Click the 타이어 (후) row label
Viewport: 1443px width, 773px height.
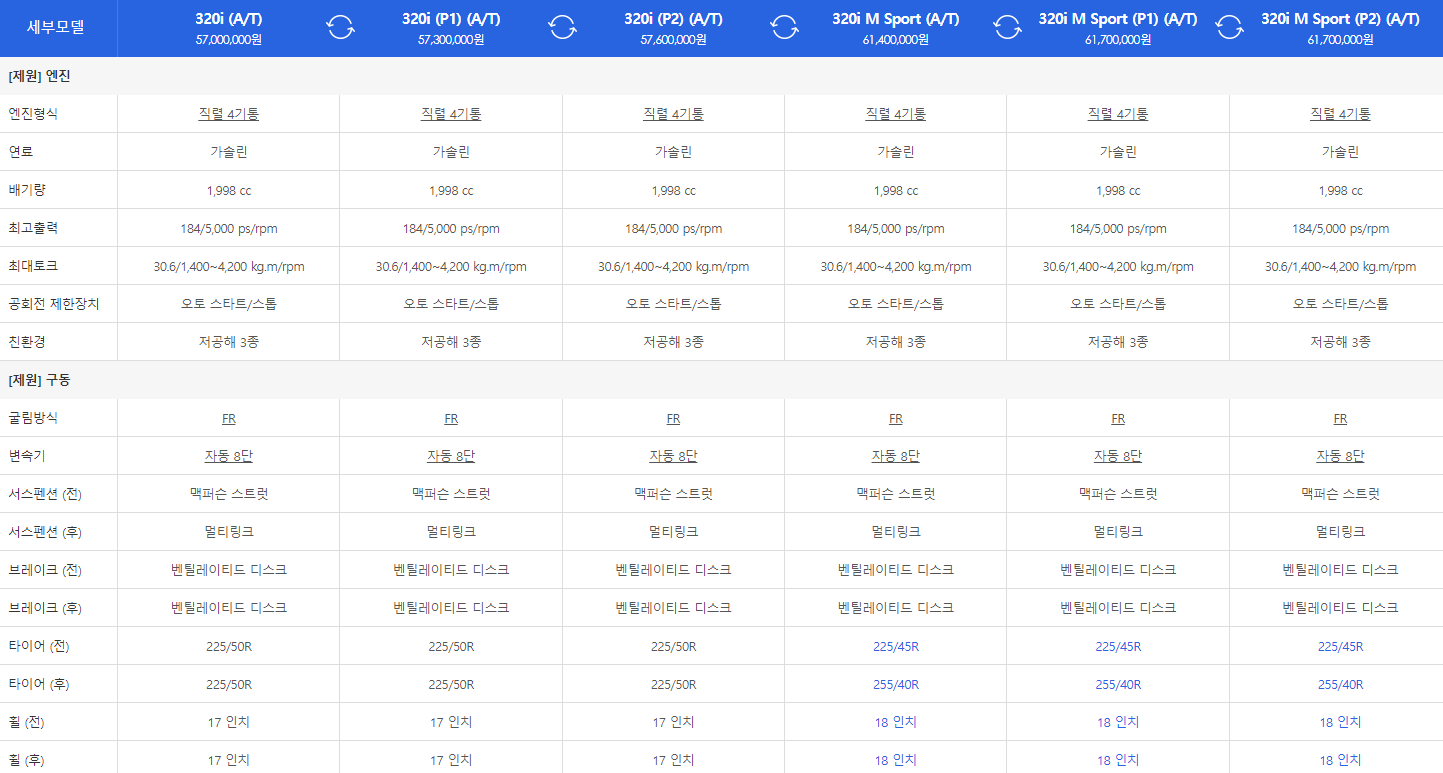(39, 684)
